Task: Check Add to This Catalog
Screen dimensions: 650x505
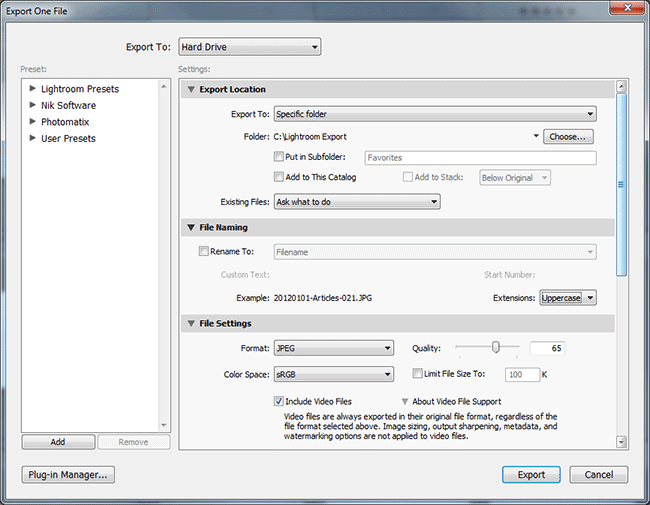Action: [279, 177]
